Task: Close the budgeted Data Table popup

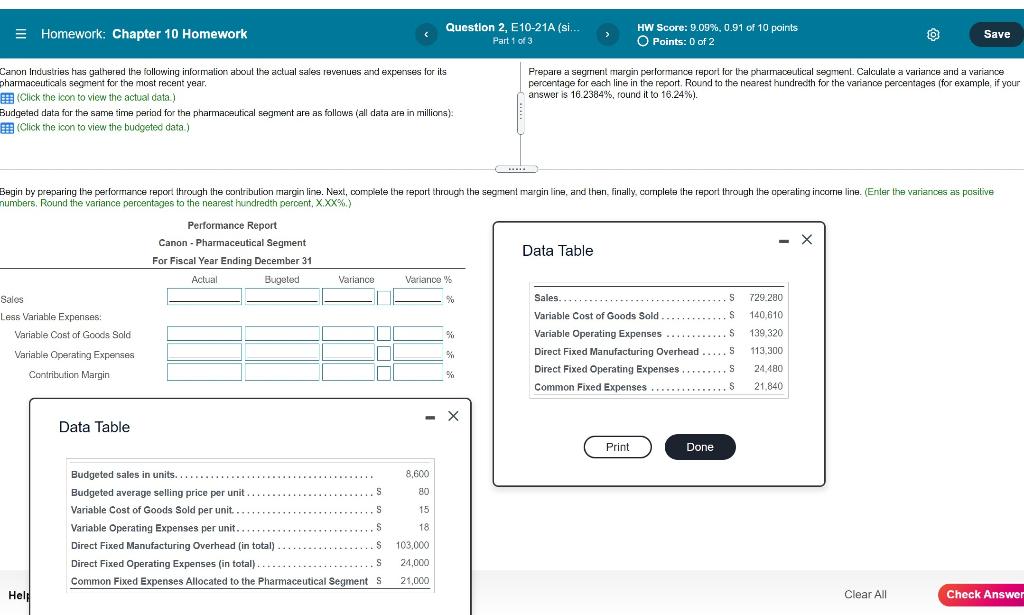Action: pyautogui.click(x=453, y=416)
